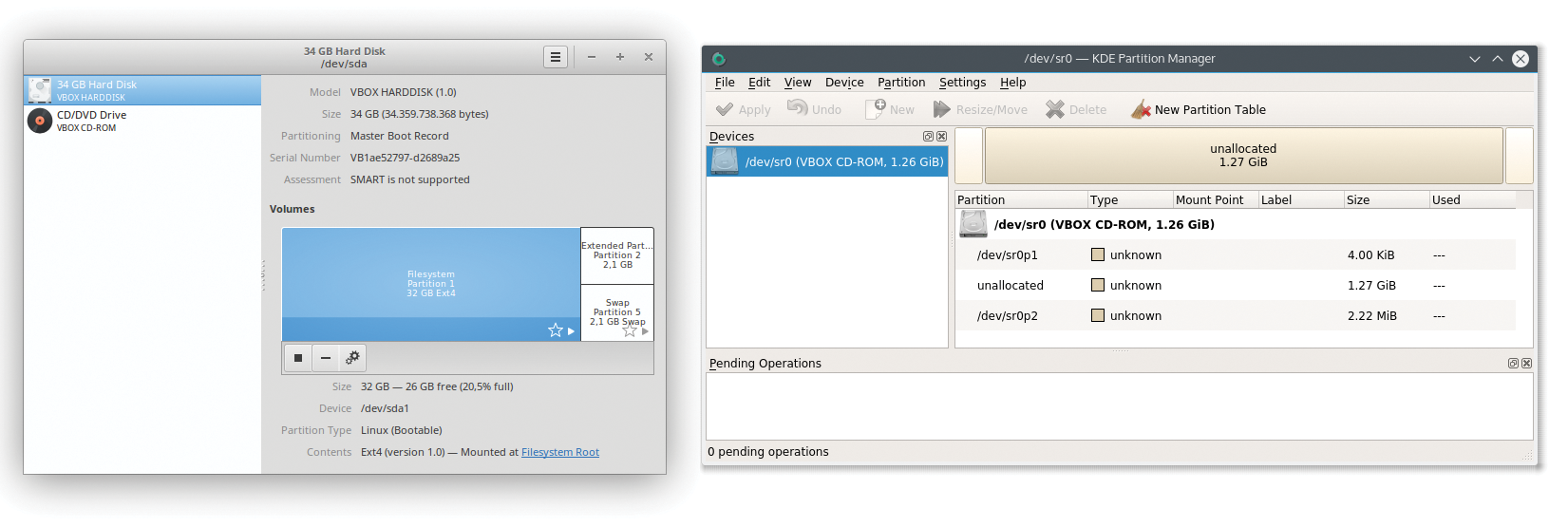Click the drive icon in /dev/sr0 table row
This screenshot has height=527, width=1568.
point(973,224)
